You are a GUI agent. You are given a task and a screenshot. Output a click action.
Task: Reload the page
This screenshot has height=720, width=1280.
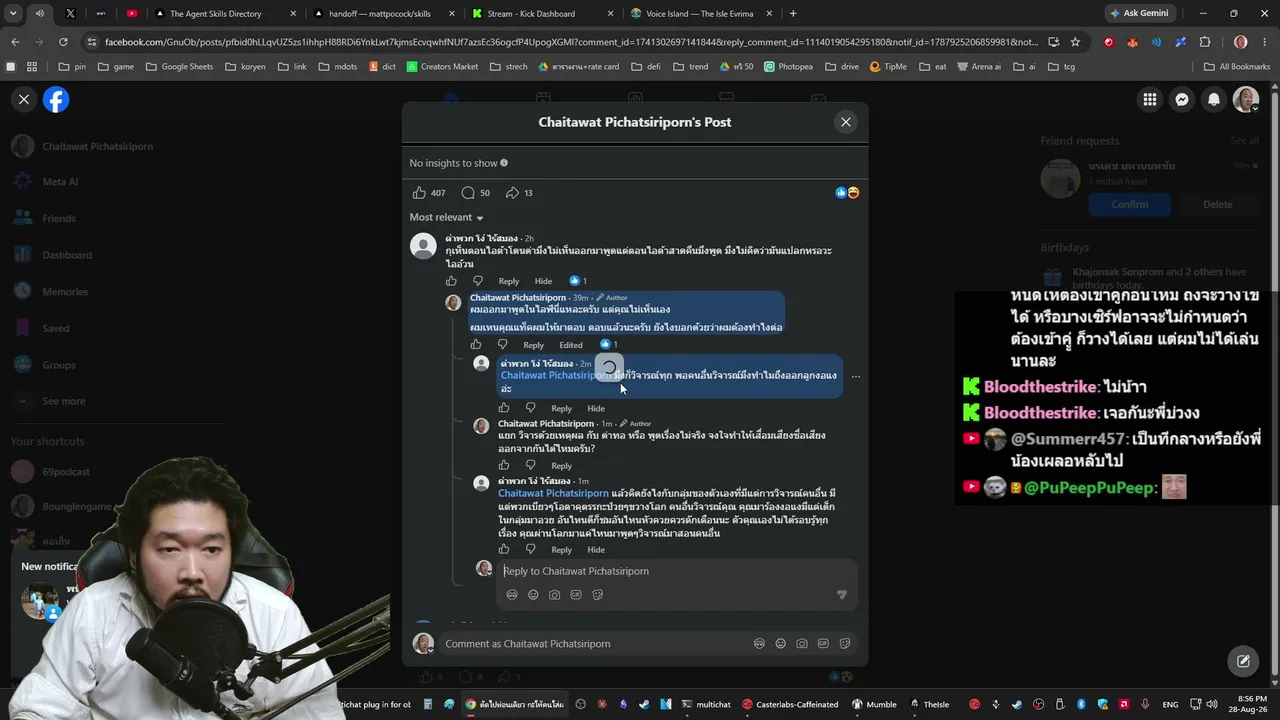click(x=63, y=42)
